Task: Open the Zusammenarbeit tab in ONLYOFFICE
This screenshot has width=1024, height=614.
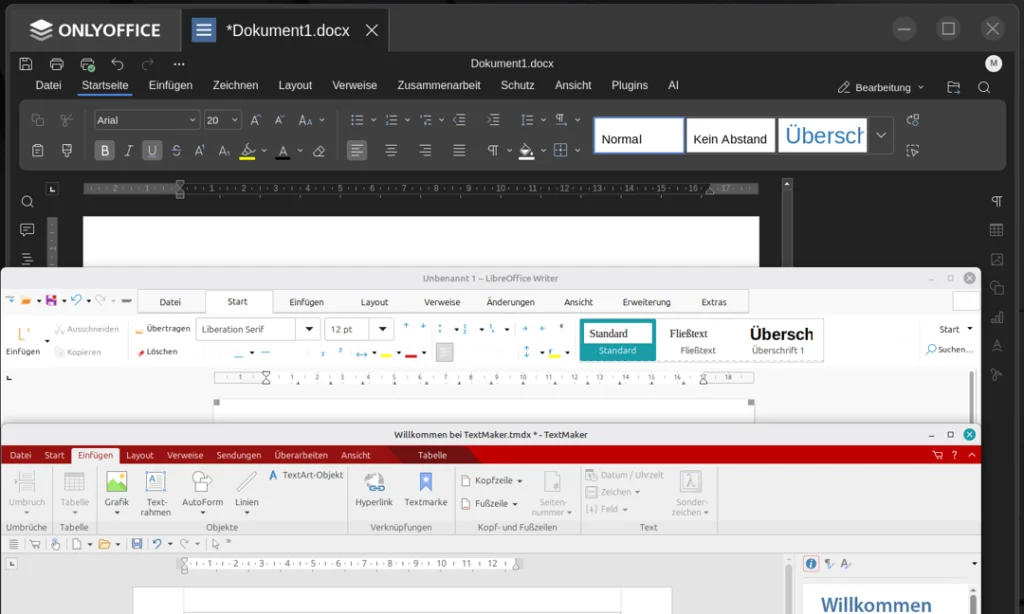Action: coord(439,86)
